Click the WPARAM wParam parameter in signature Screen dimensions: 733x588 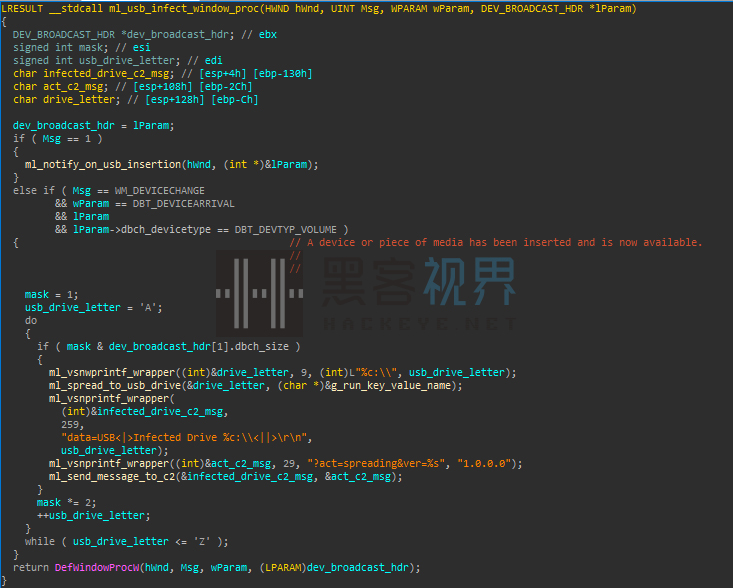tap(430, 8)
